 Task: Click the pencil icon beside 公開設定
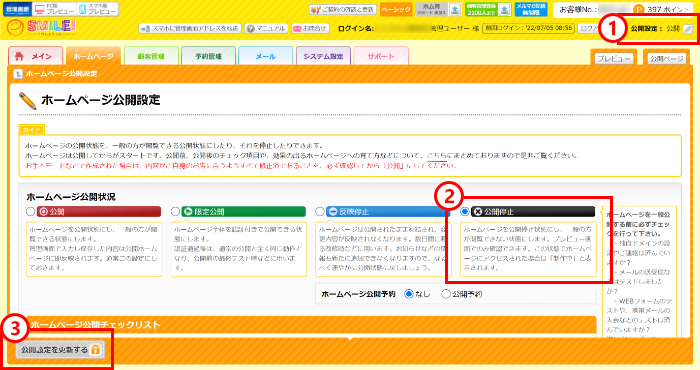click(x=688, y=29)
